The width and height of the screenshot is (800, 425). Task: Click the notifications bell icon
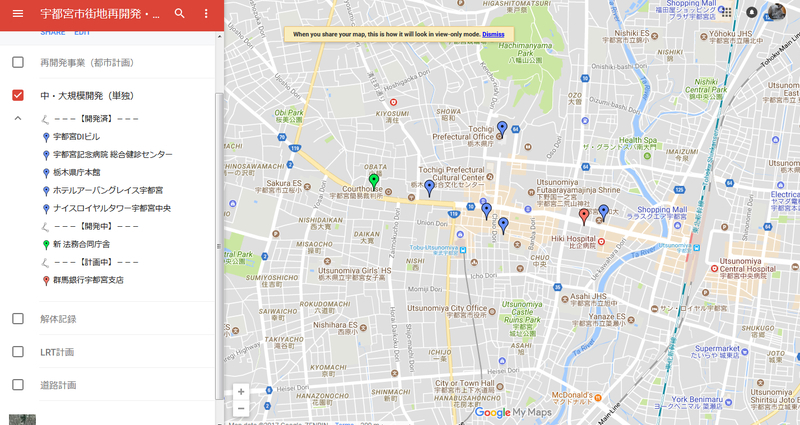click(752, 12)
